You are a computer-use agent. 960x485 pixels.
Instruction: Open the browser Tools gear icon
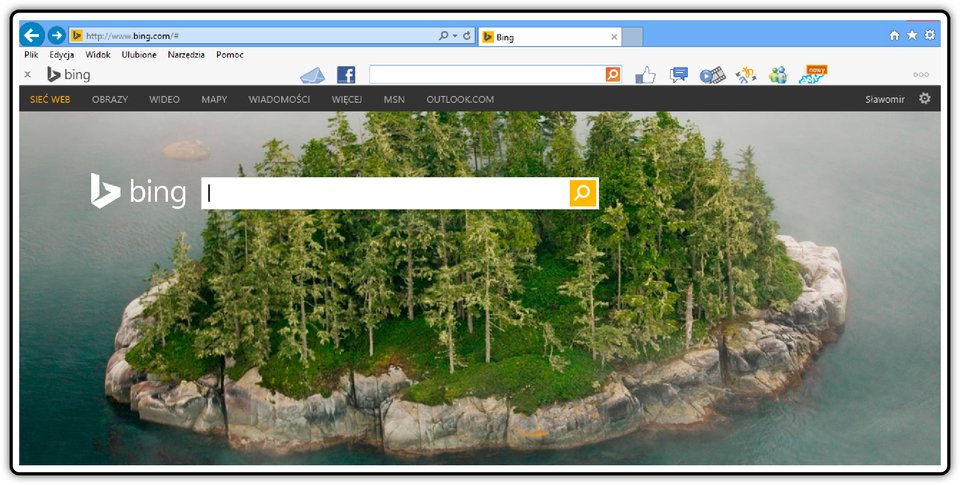point(930,35)
